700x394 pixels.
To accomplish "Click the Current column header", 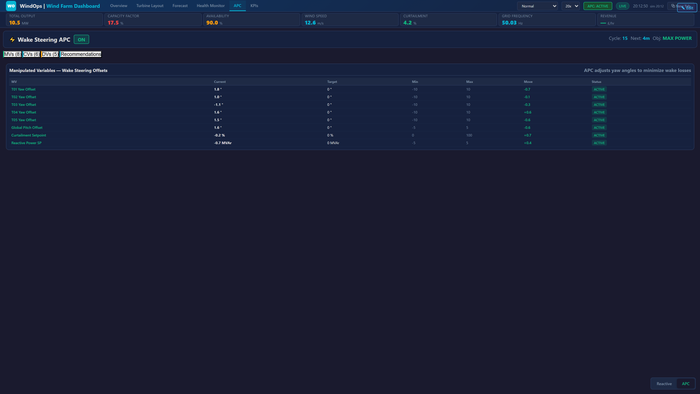I will (220, 82).
